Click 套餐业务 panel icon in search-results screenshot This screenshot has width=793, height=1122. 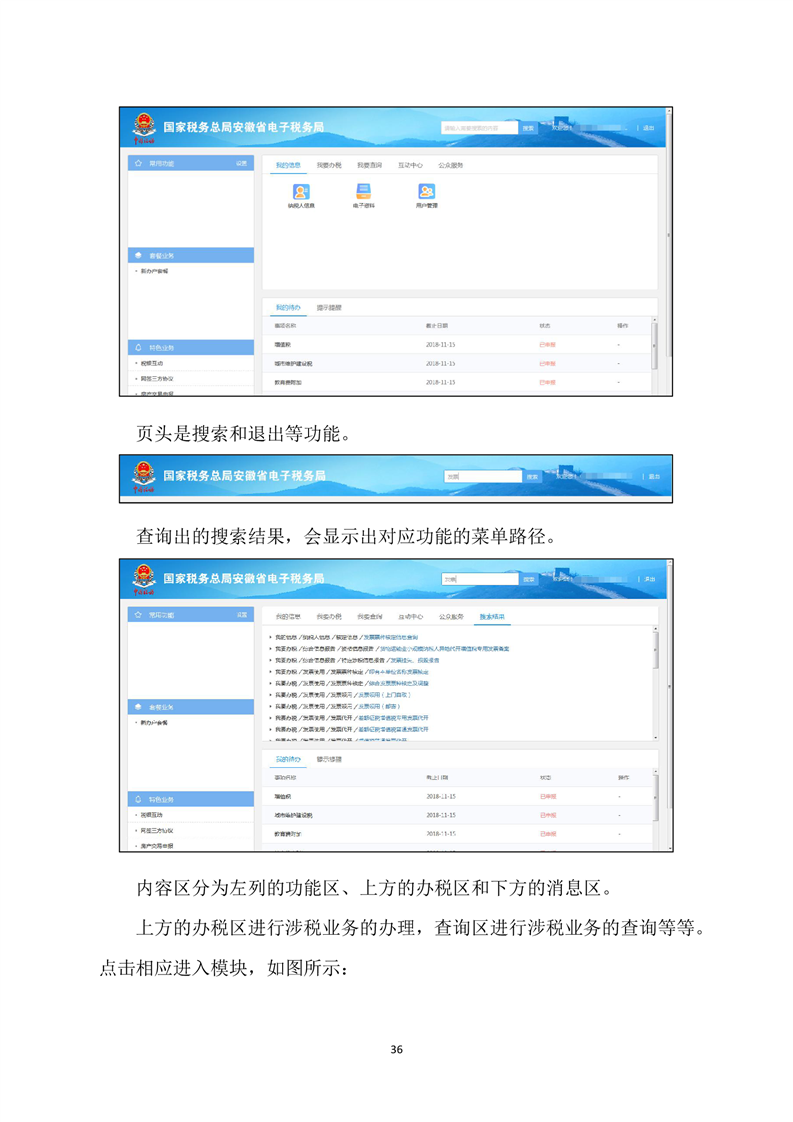point(138,707)
